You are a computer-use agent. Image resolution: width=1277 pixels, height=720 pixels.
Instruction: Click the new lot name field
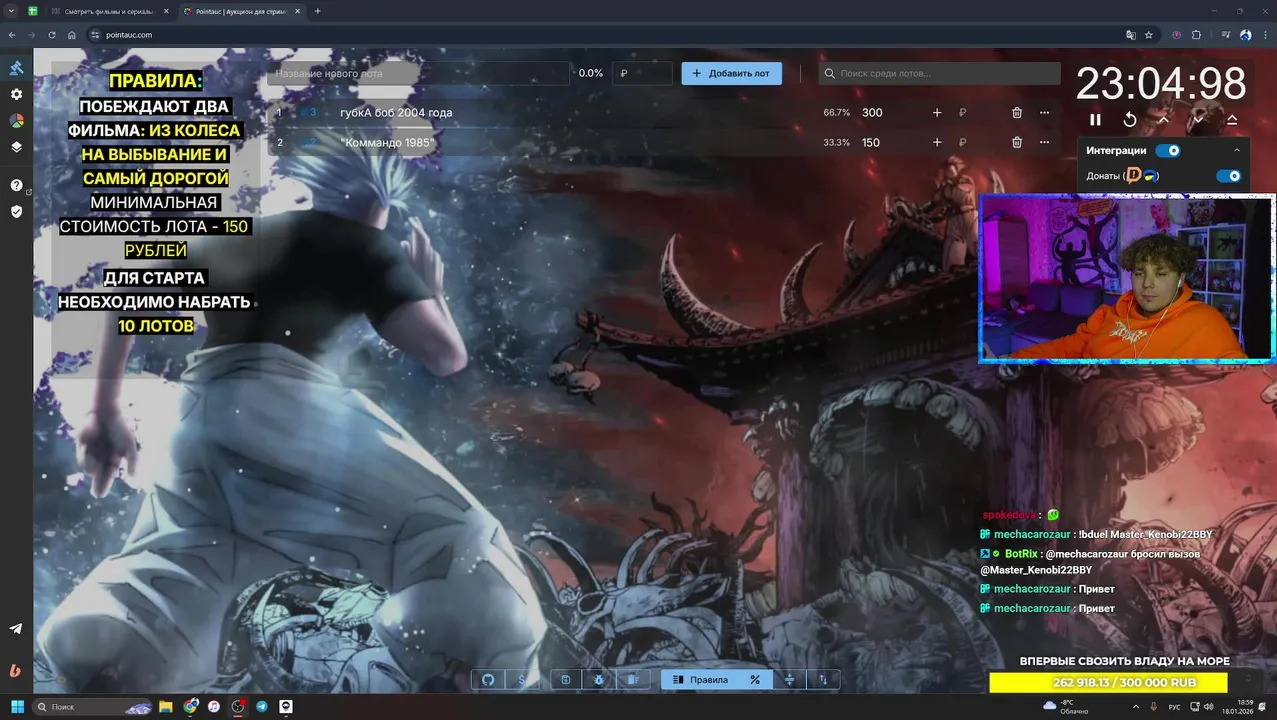point(418,73)
